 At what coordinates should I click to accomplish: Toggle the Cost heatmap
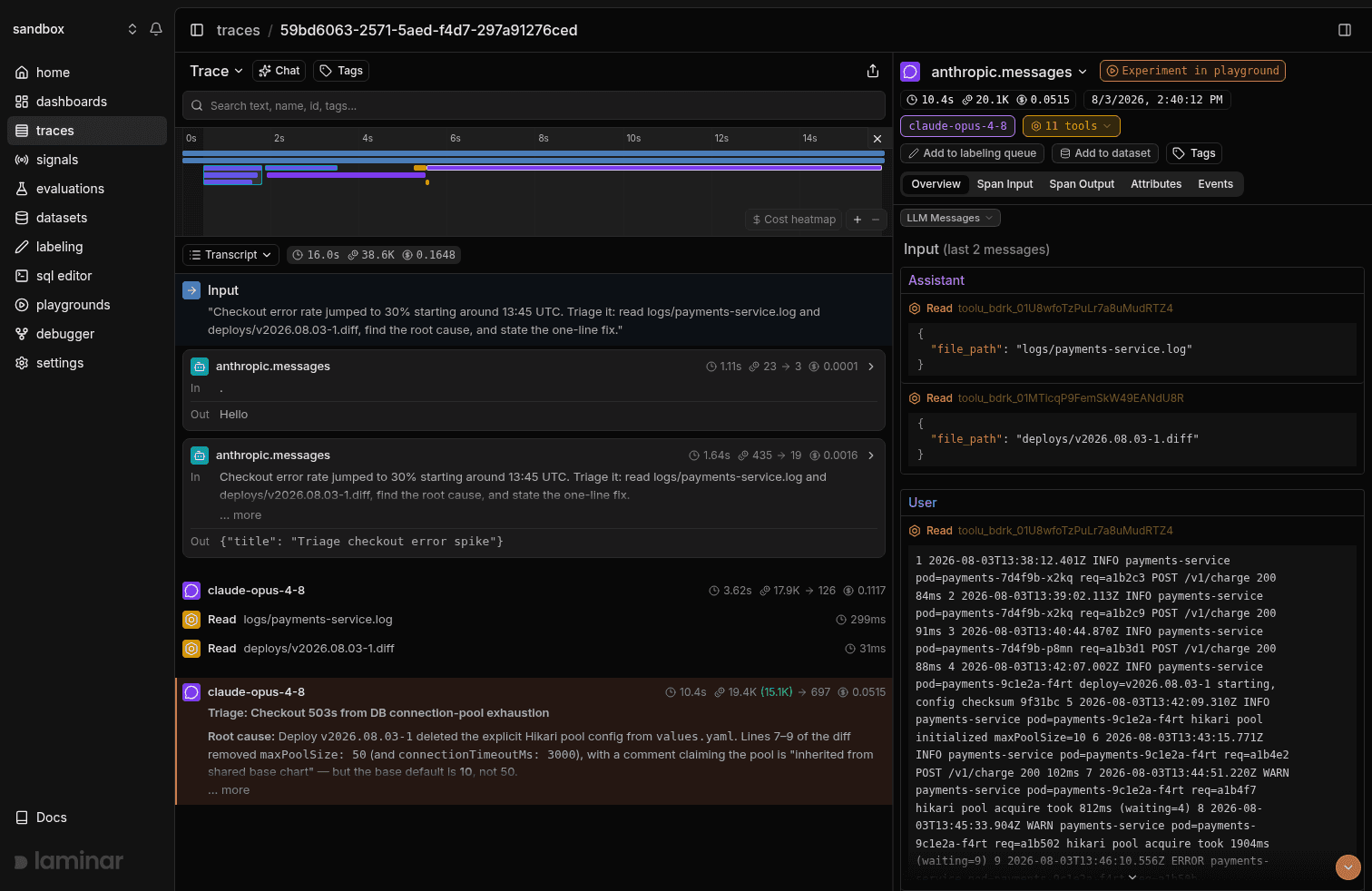click(x=794, y=220)
